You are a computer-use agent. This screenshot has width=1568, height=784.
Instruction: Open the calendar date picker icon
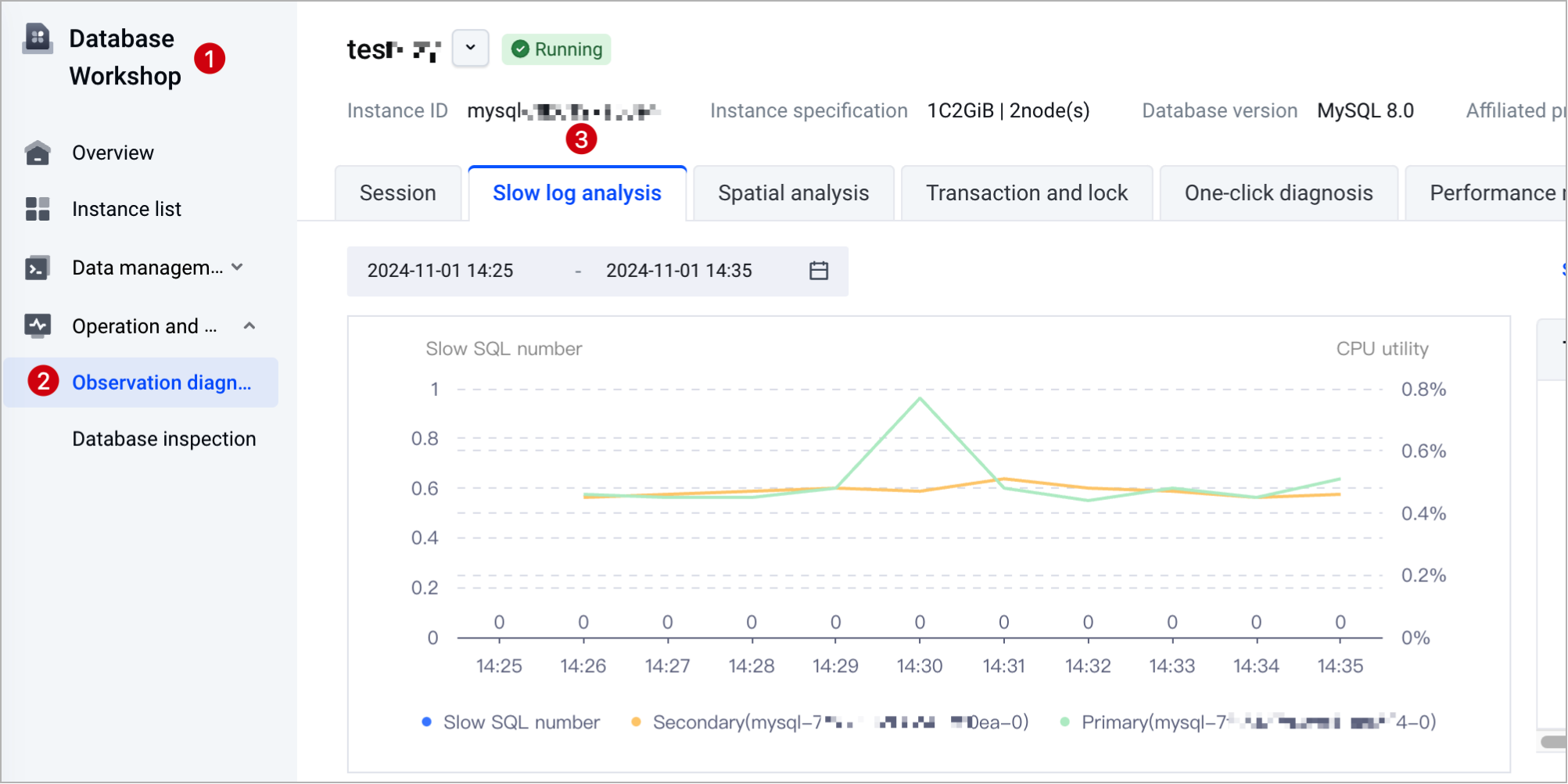click(x=818, y=271)
